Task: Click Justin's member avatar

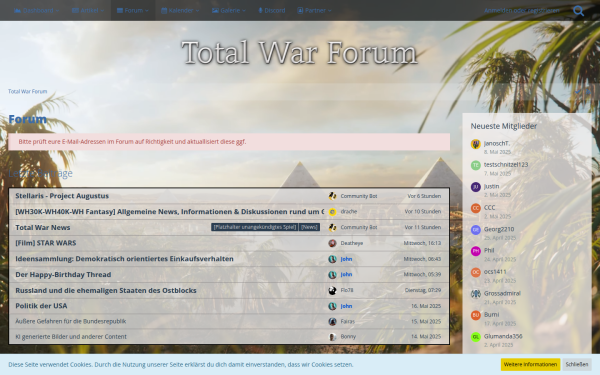Action: tap(476, 187)
